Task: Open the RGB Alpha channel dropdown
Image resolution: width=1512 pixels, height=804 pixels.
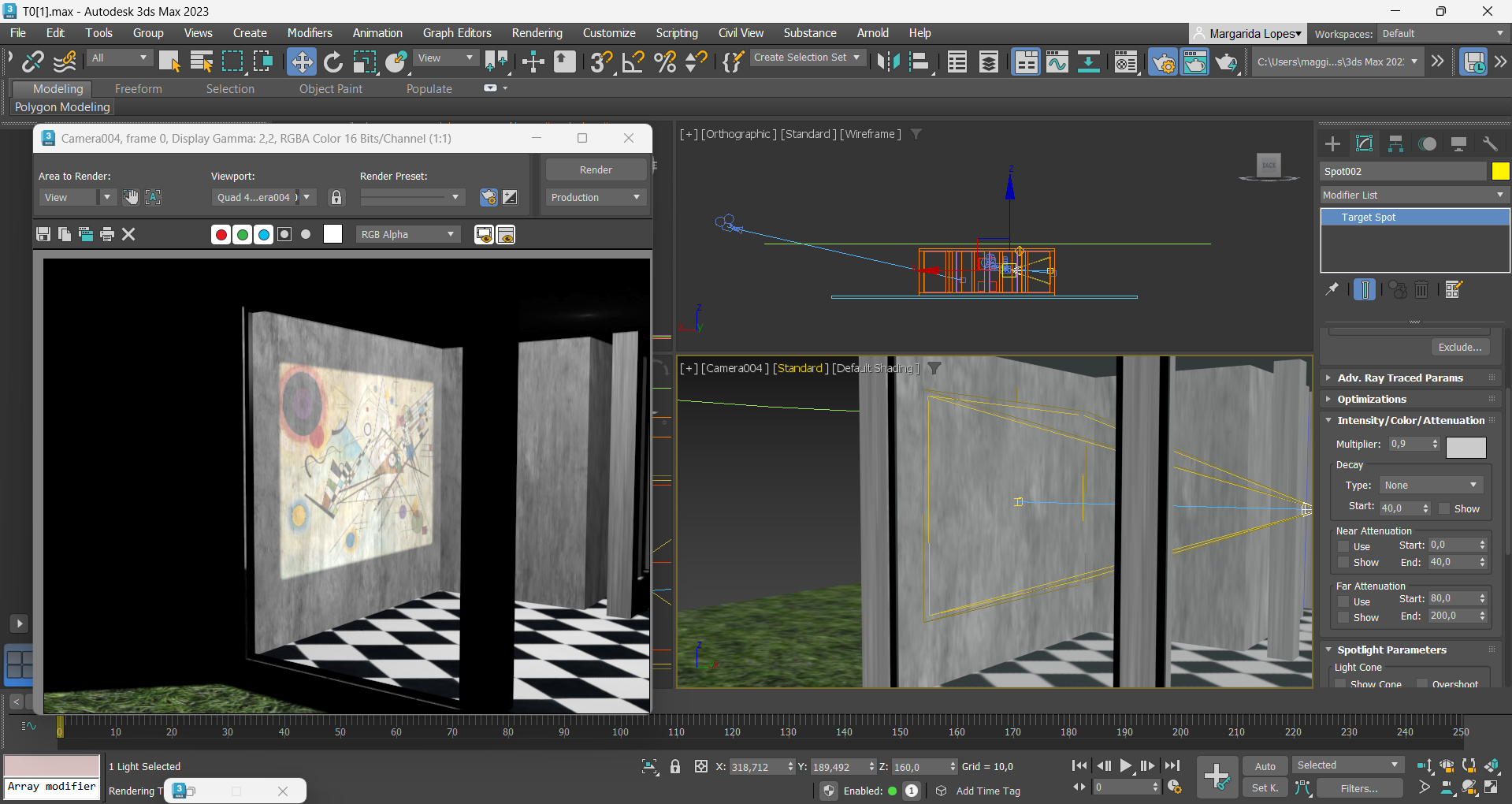Action: pyautogui.click(x=407, y=234)
